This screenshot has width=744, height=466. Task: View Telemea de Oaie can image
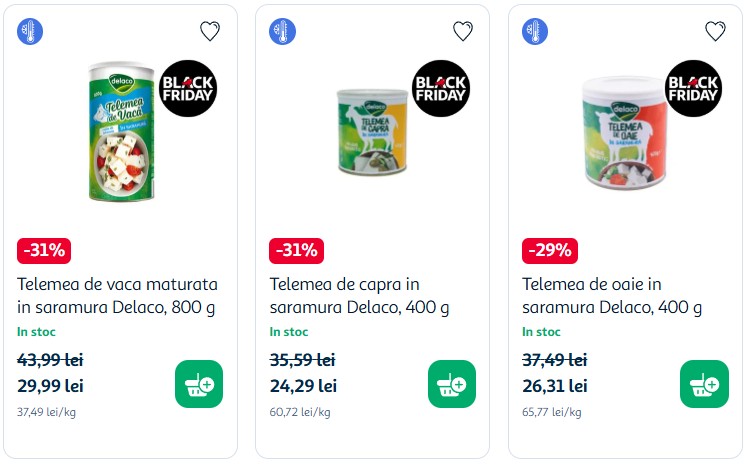[623, 131]
